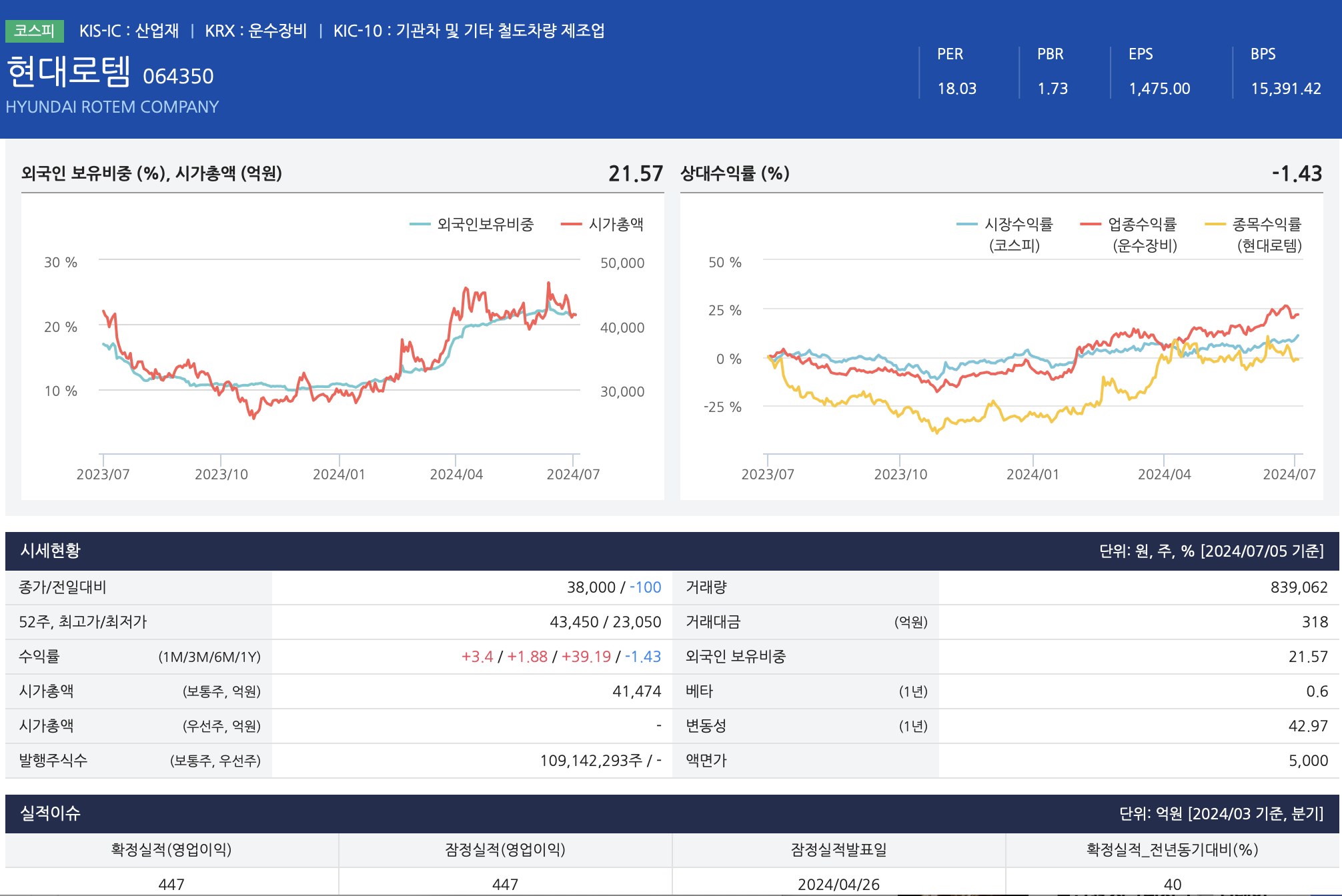Click the 시세현황 section header
The width and height of the screenshot is (1342, 896).
pyautogui.click(x=51, y=551)
